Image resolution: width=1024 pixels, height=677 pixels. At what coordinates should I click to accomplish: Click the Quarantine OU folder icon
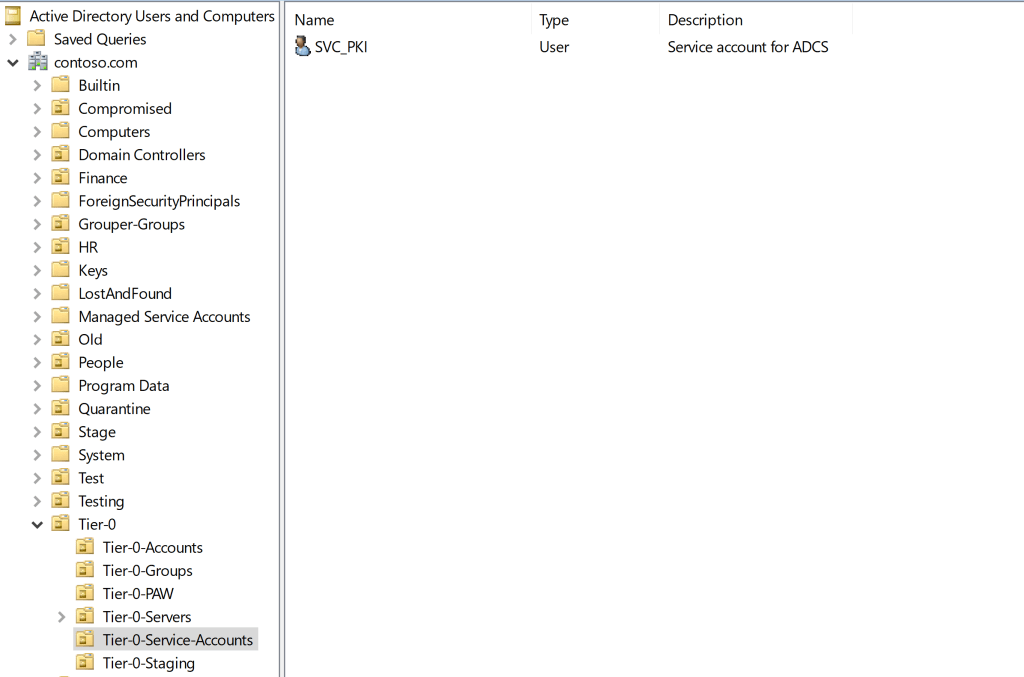(61, 409)
